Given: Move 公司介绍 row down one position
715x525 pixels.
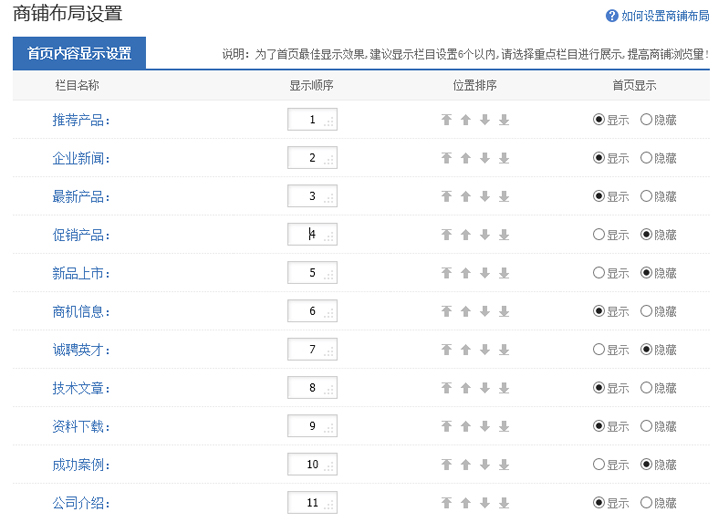Looking at the screenshot, I should [485, 503].
